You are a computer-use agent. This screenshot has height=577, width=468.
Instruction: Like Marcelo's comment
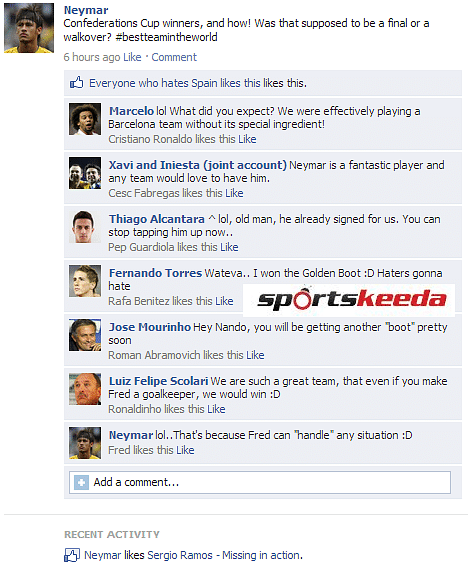click(247, 139)
